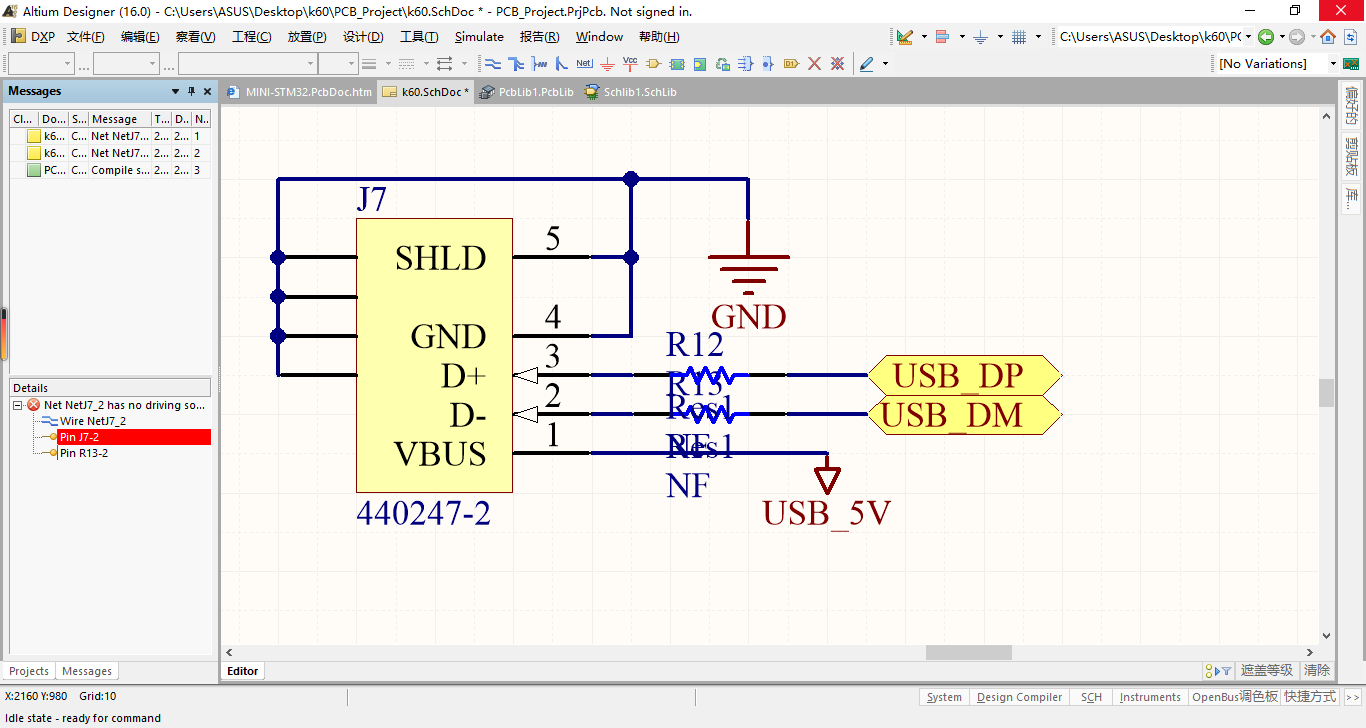
Task: Select the Place Bus Entry tool
Action: pos(561,63)
